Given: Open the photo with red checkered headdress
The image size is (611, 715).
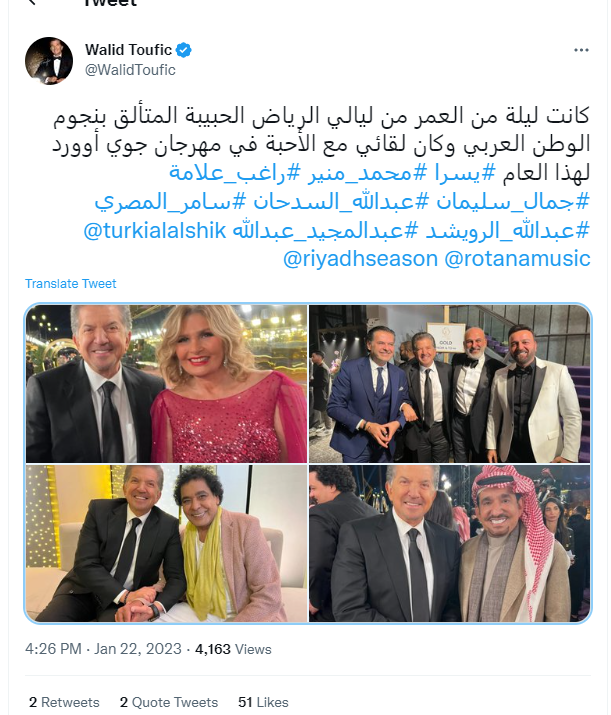Looking at the screenshot, I should pos(450,543).
